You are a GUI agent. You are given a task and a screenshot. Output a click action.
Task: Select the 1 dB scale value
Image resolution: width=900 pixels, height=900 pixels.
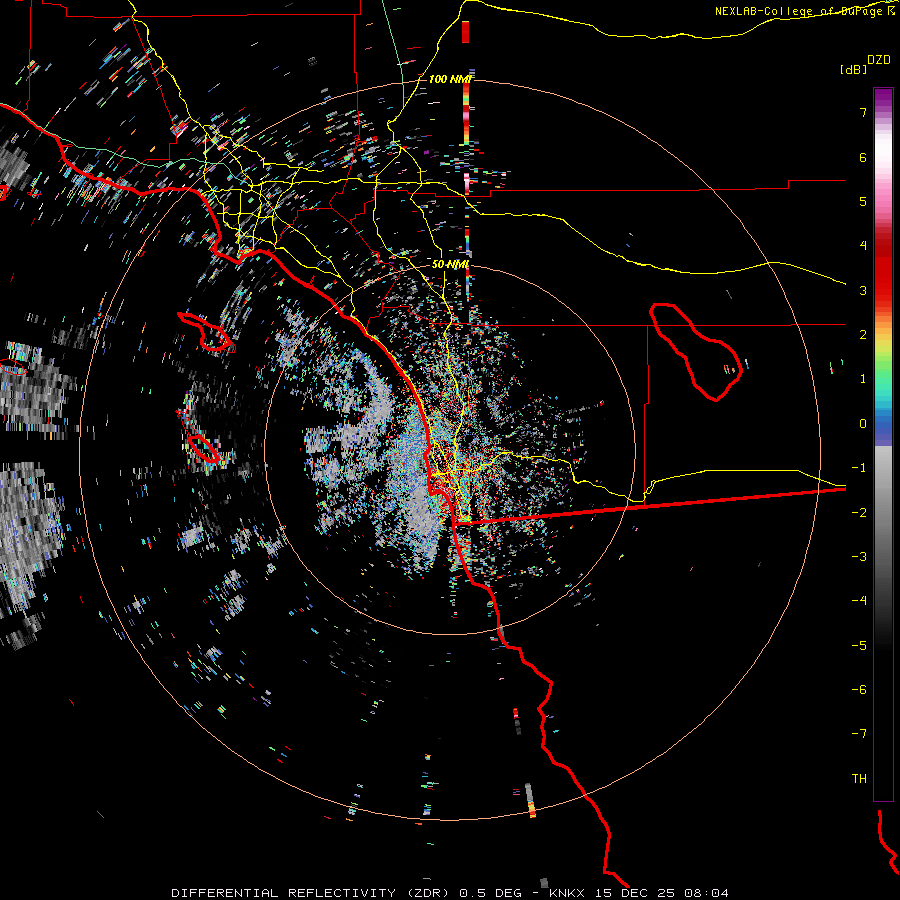[863, 379]
